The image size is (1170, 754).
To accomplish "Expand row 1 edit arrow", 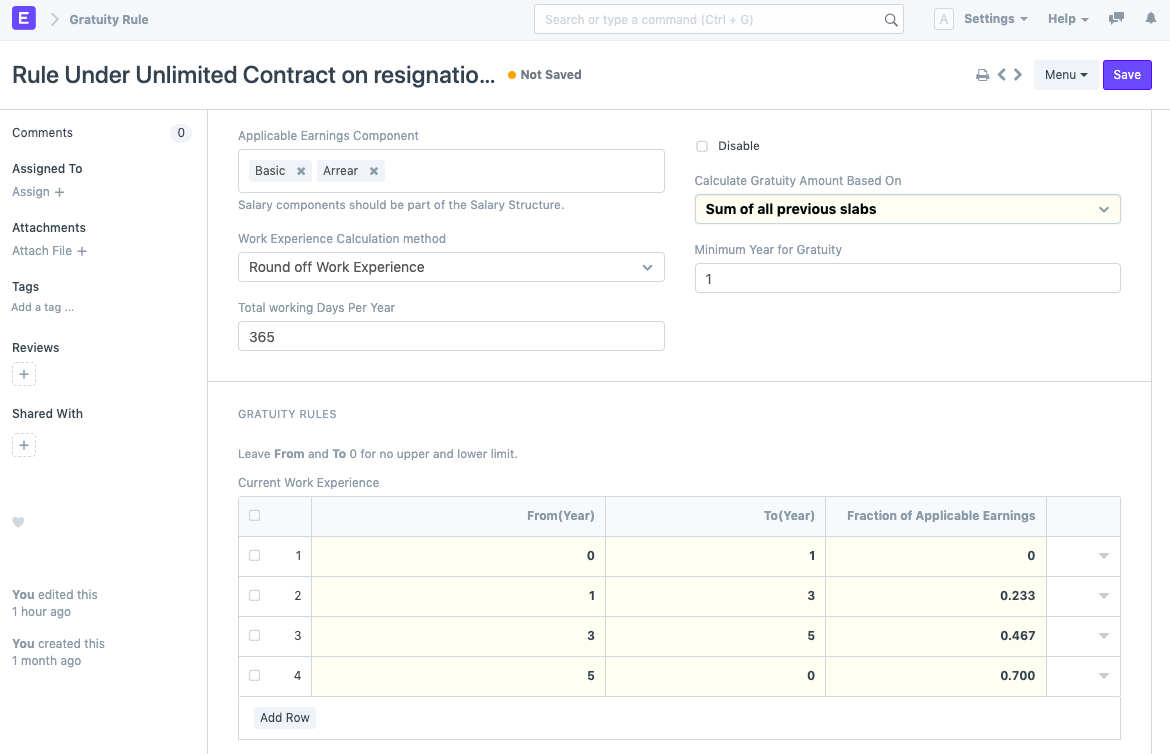I will pos(1103,556).
